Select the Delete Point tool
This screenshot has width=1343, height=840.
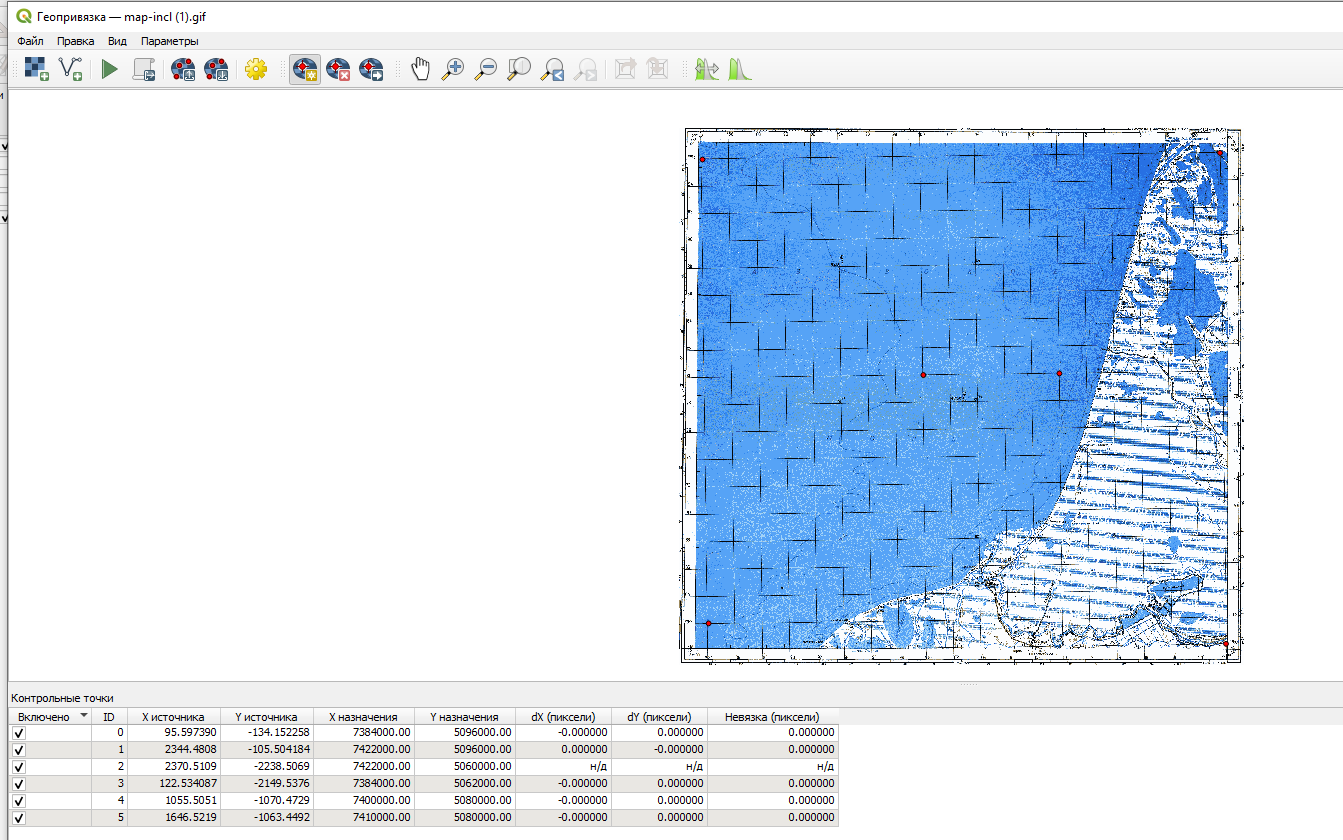coord(338,69)
